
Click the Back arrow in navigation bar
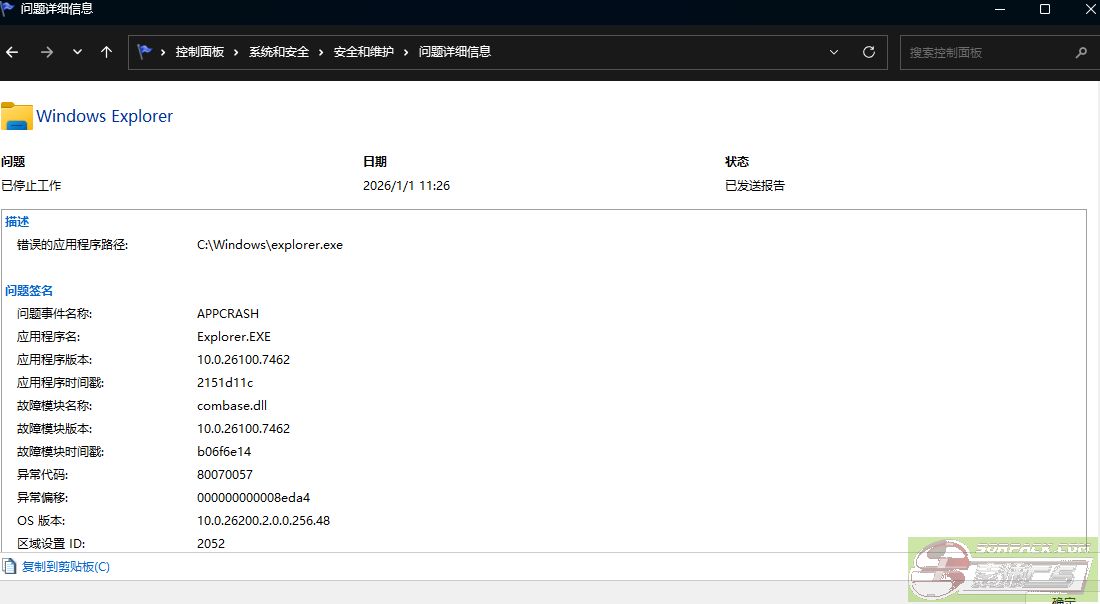(13, 52)
